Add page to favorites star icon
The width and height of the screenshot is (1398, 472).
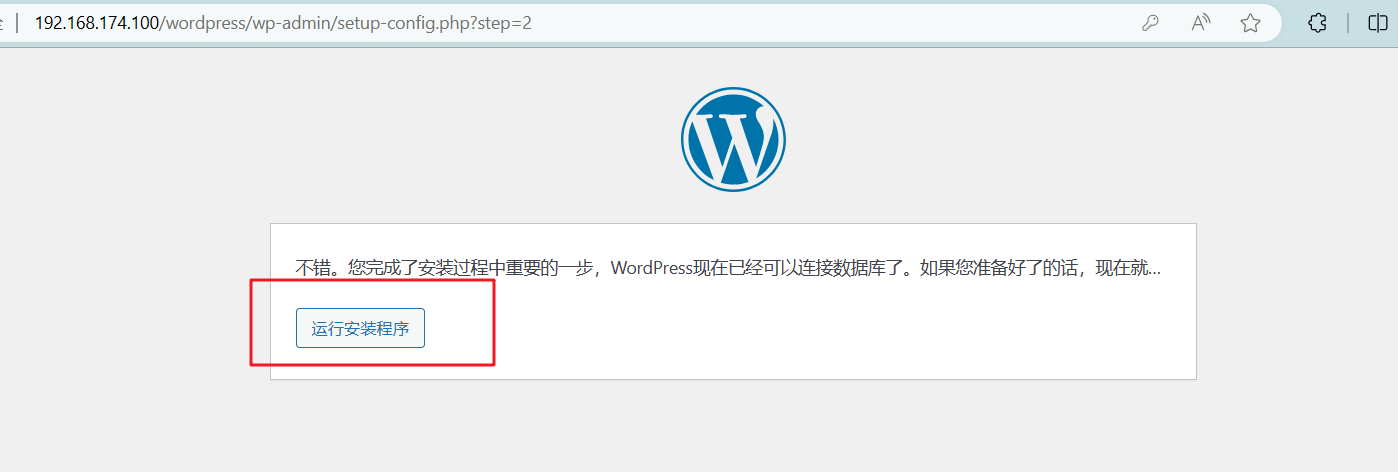tap(1250, 23)
